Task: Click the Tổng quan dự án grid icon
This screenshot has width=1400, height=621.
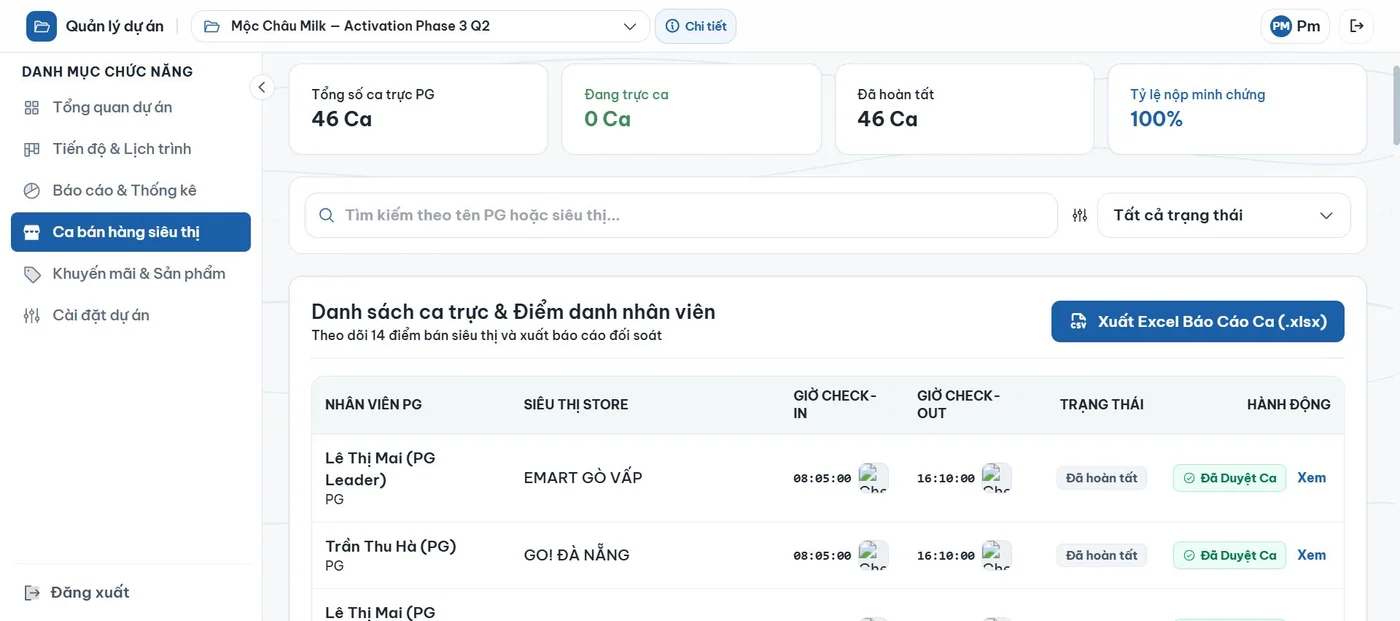Action: [32, 107]
